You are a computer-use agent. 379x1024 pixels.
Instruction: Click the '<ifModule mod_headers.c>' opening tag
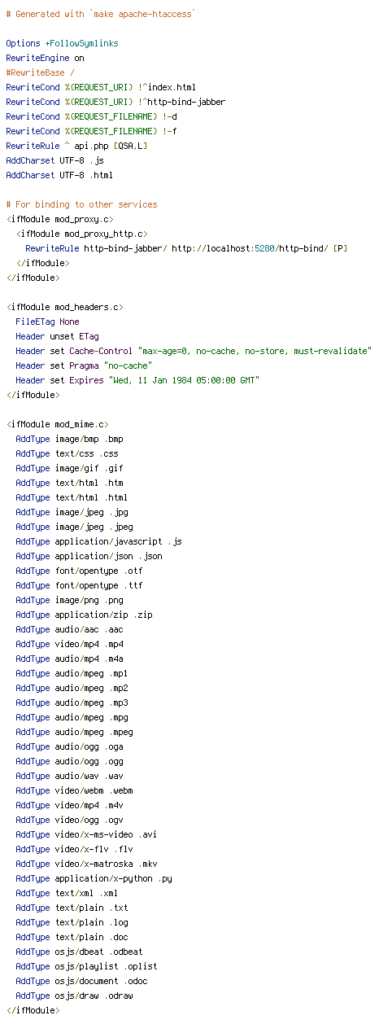[64, 306]
